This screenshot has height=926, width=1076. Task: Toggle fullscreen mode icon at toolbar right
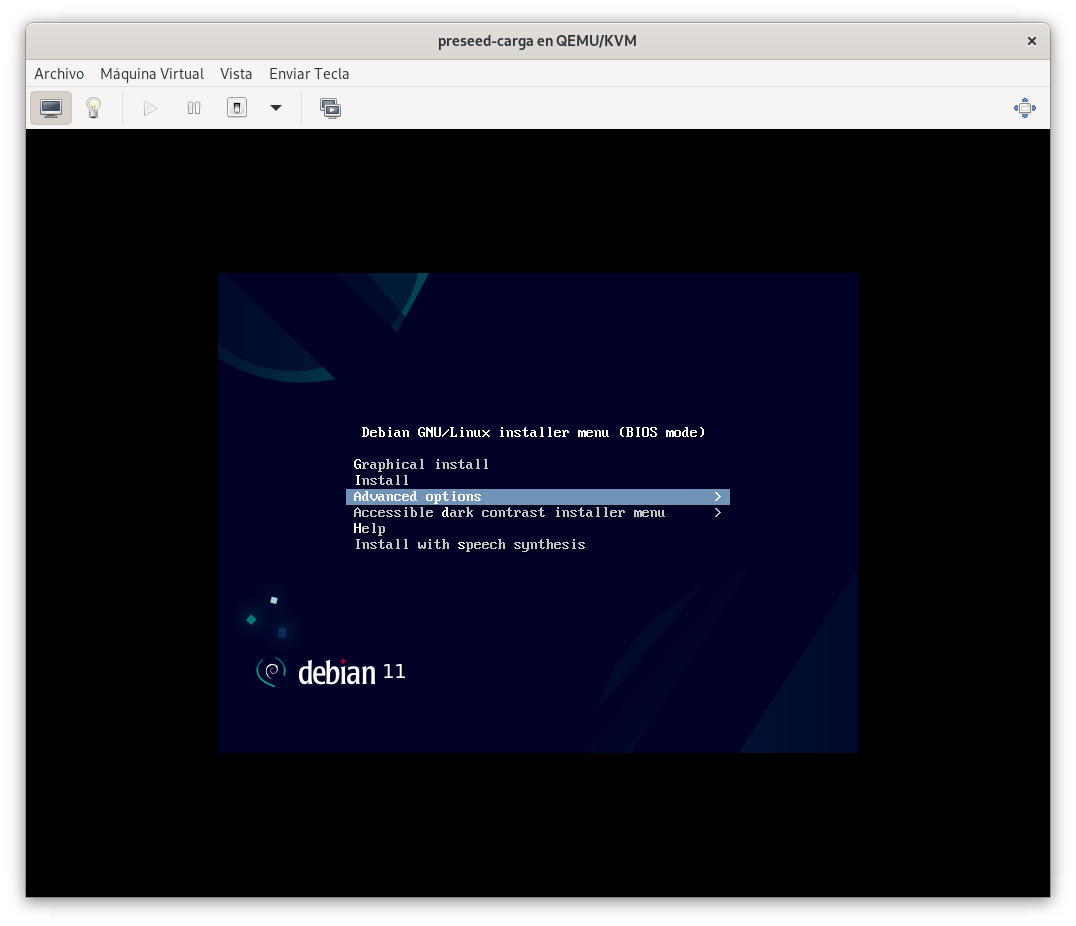1024,108
